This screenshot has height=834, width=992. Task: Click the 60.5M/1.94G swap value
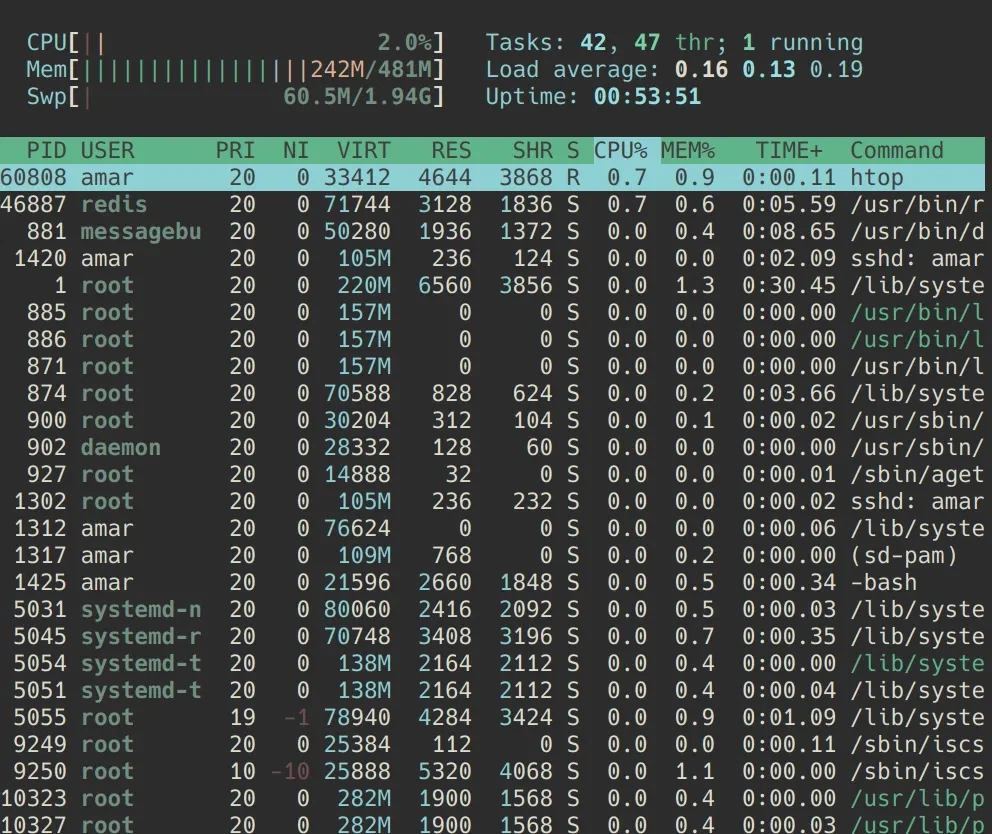tap(357, 97)
